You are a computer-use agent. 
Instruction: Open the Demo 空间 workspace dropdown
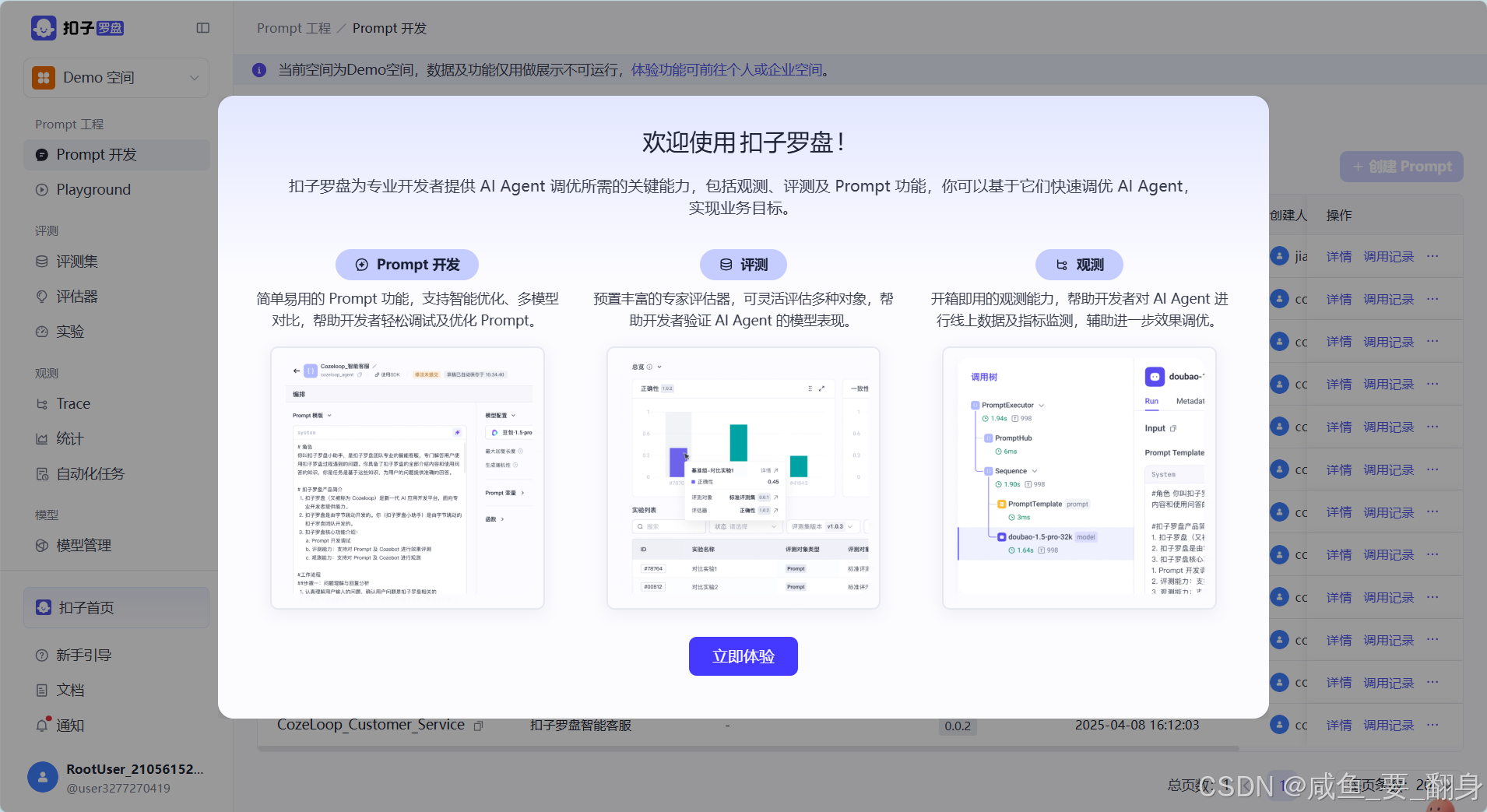(116, 77)
